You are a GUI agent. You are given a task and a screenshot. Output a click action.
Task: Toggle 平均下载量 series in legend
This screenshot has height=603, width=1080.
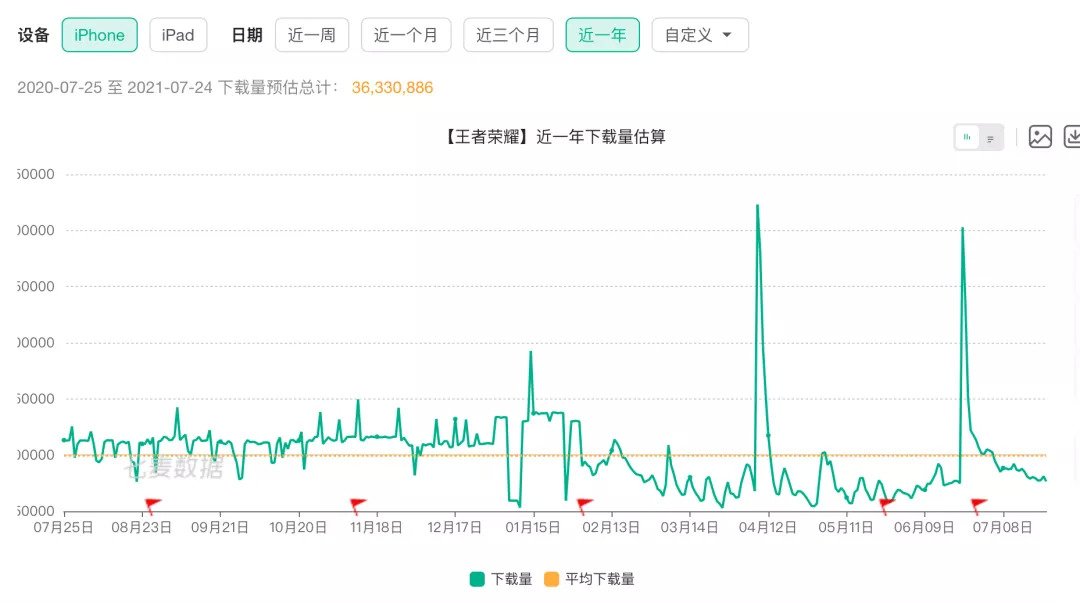pyautogui.click(x=589, y=579)
